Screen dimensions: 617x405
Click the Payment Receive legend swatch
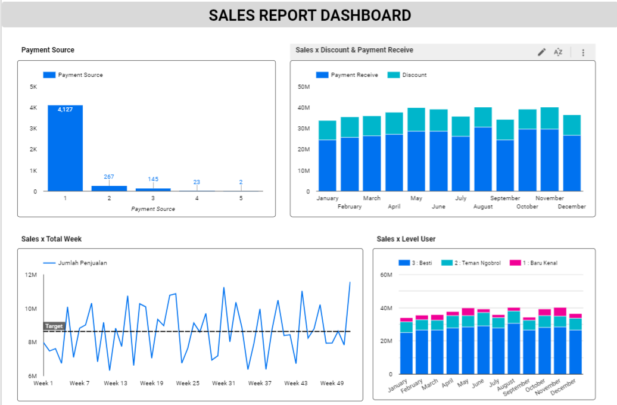click(x=322, y=75)
